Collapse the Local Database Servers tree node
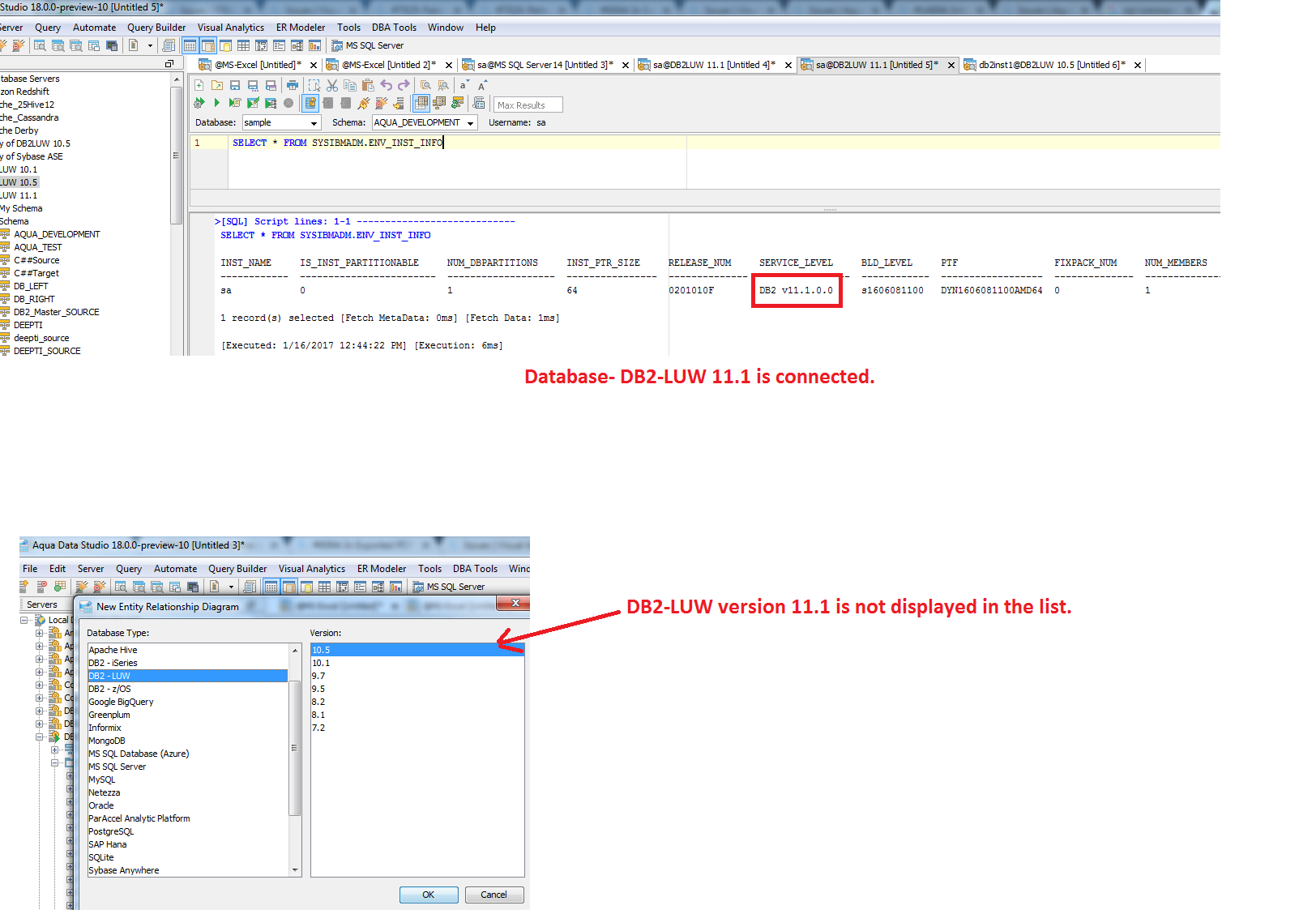The image size is (1316, 914). coord(24,620)
